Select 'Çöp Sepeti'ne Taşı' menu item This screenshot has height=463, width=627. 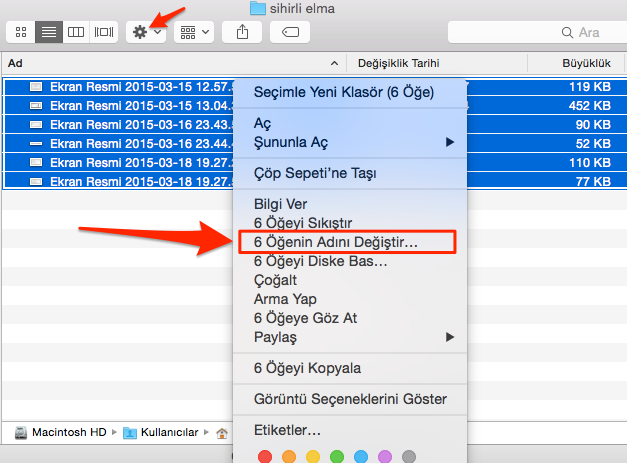pyautogui.click(x=315, y=173)
